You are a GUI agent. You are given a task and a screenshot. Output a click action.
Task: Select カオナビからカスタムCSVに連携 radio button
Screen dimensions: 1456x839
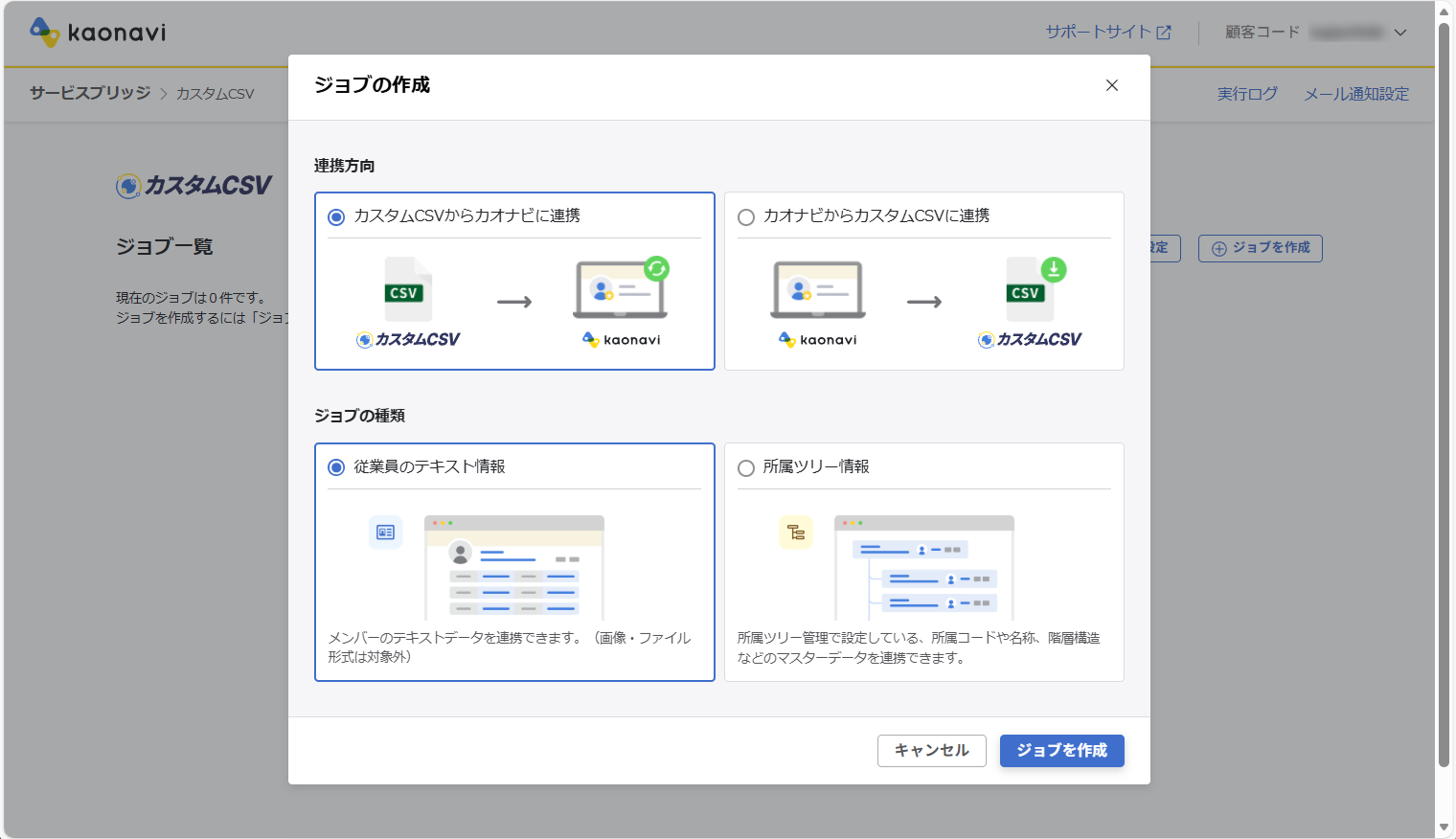(x=746, y=217)
